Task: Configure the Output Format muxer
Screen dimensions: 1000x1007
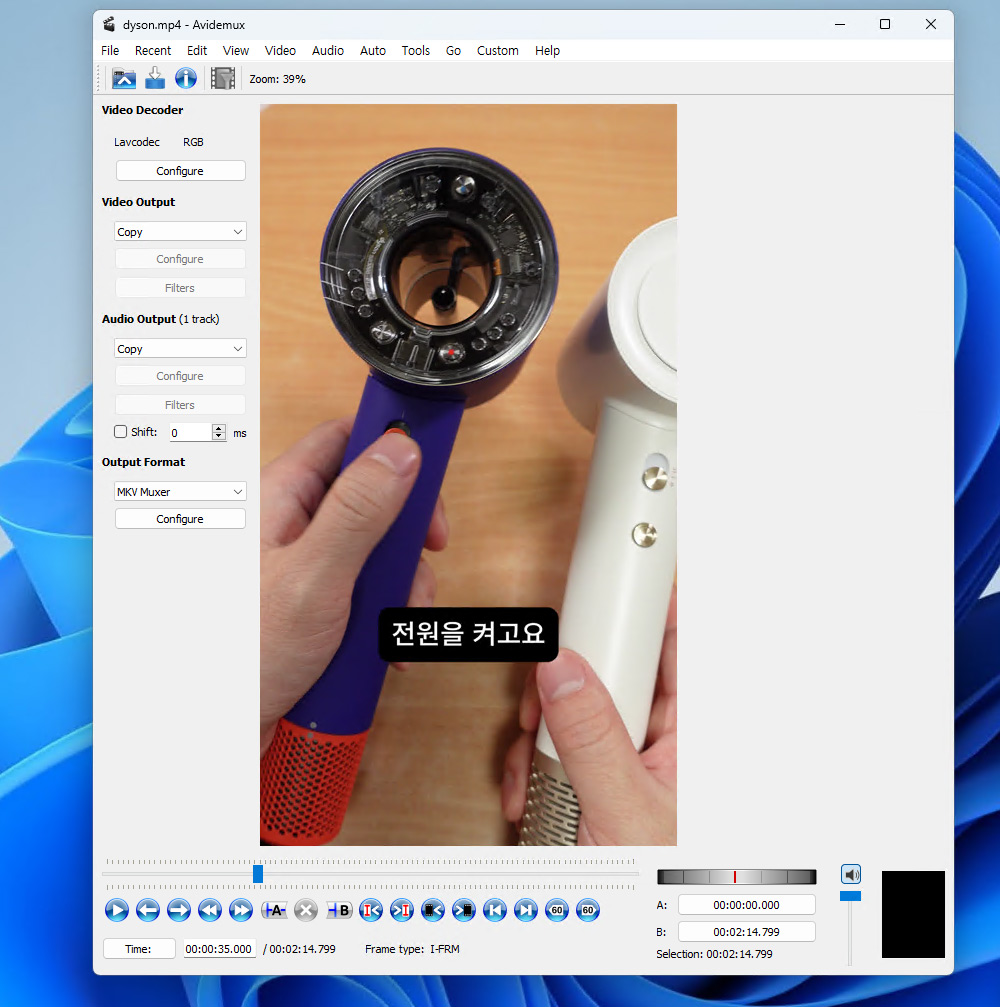Action: coord(180,519)
